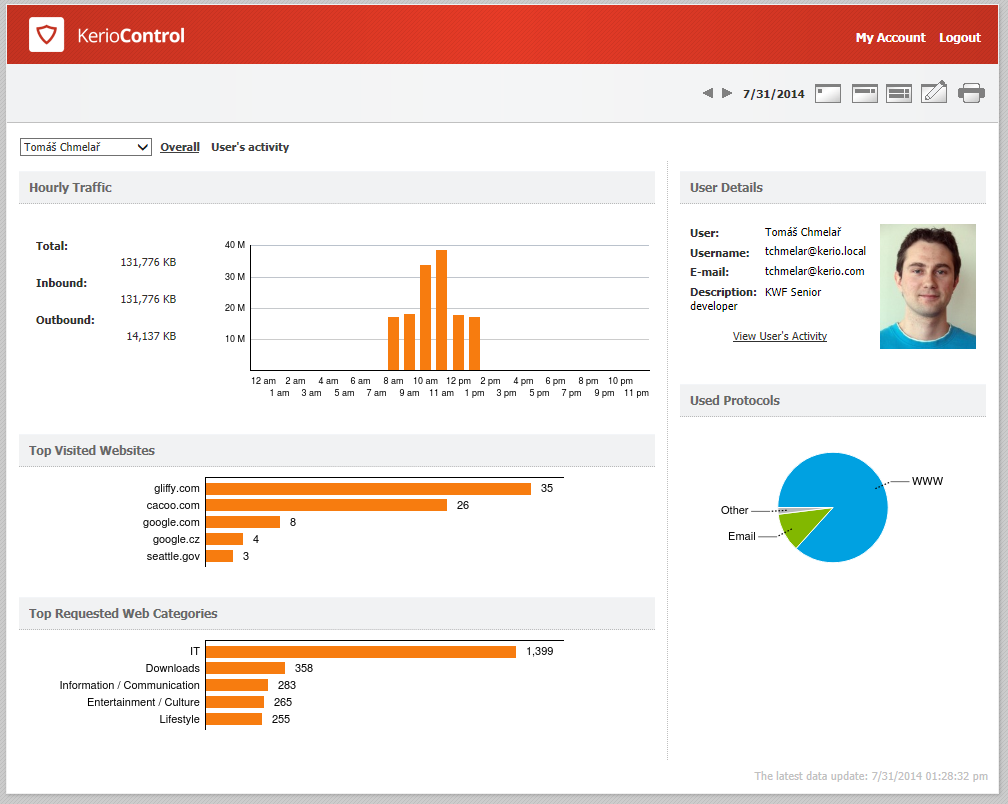
Task: Open My Account page
Action: [x=890, y=38]
